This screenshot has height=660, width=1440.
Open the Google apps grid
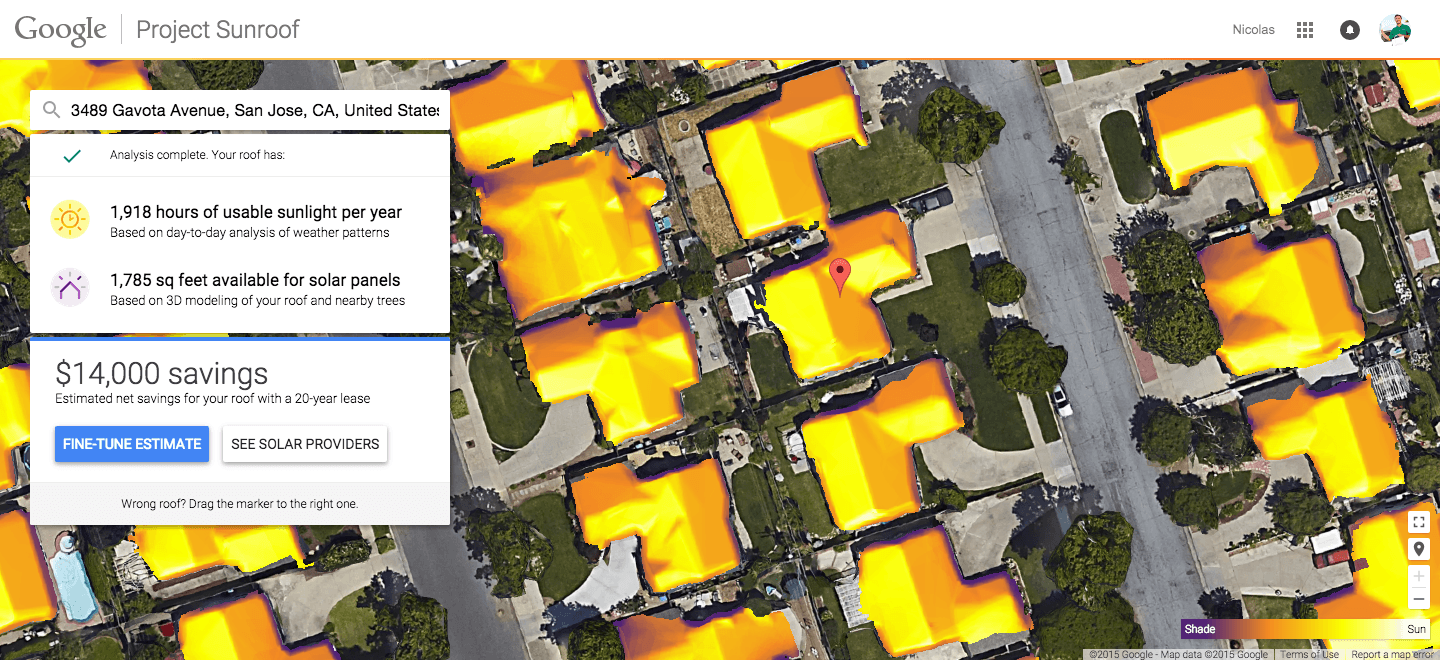[x=1304, y=30]
